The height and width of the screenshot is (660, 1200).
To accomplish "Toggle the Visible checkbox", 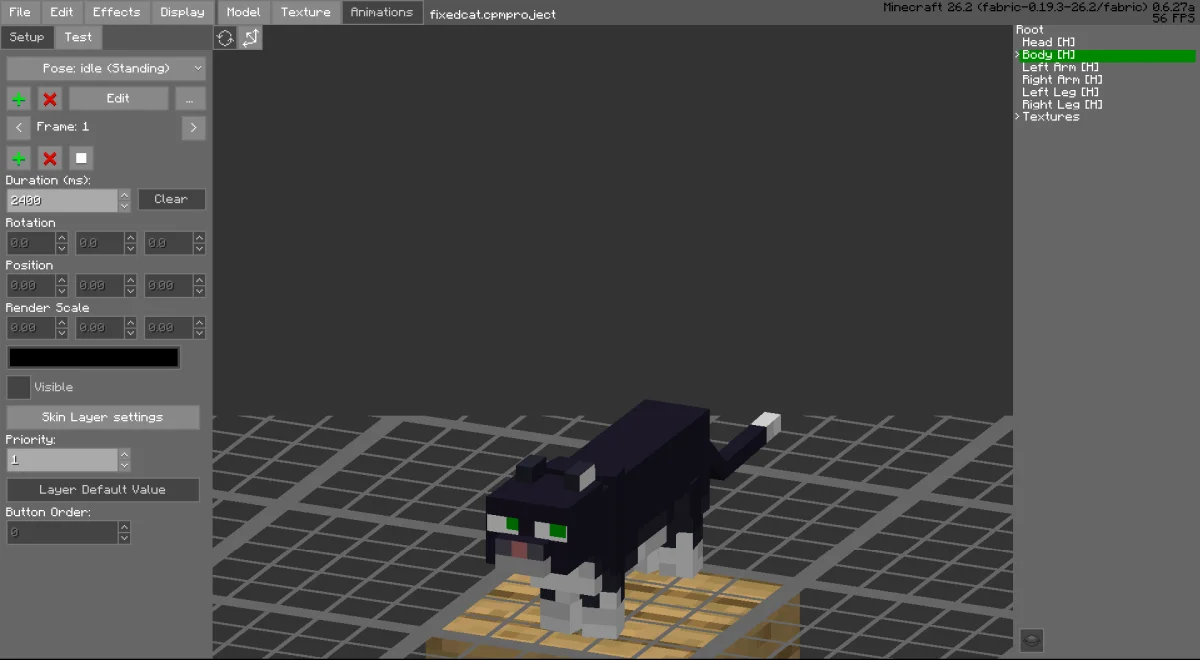I will point(18,387).
